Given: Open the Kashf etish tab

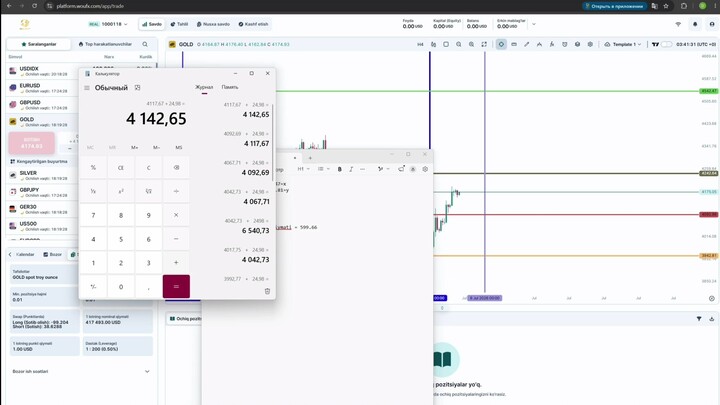Looking at the screenshot, I should (x=253, y=24).
